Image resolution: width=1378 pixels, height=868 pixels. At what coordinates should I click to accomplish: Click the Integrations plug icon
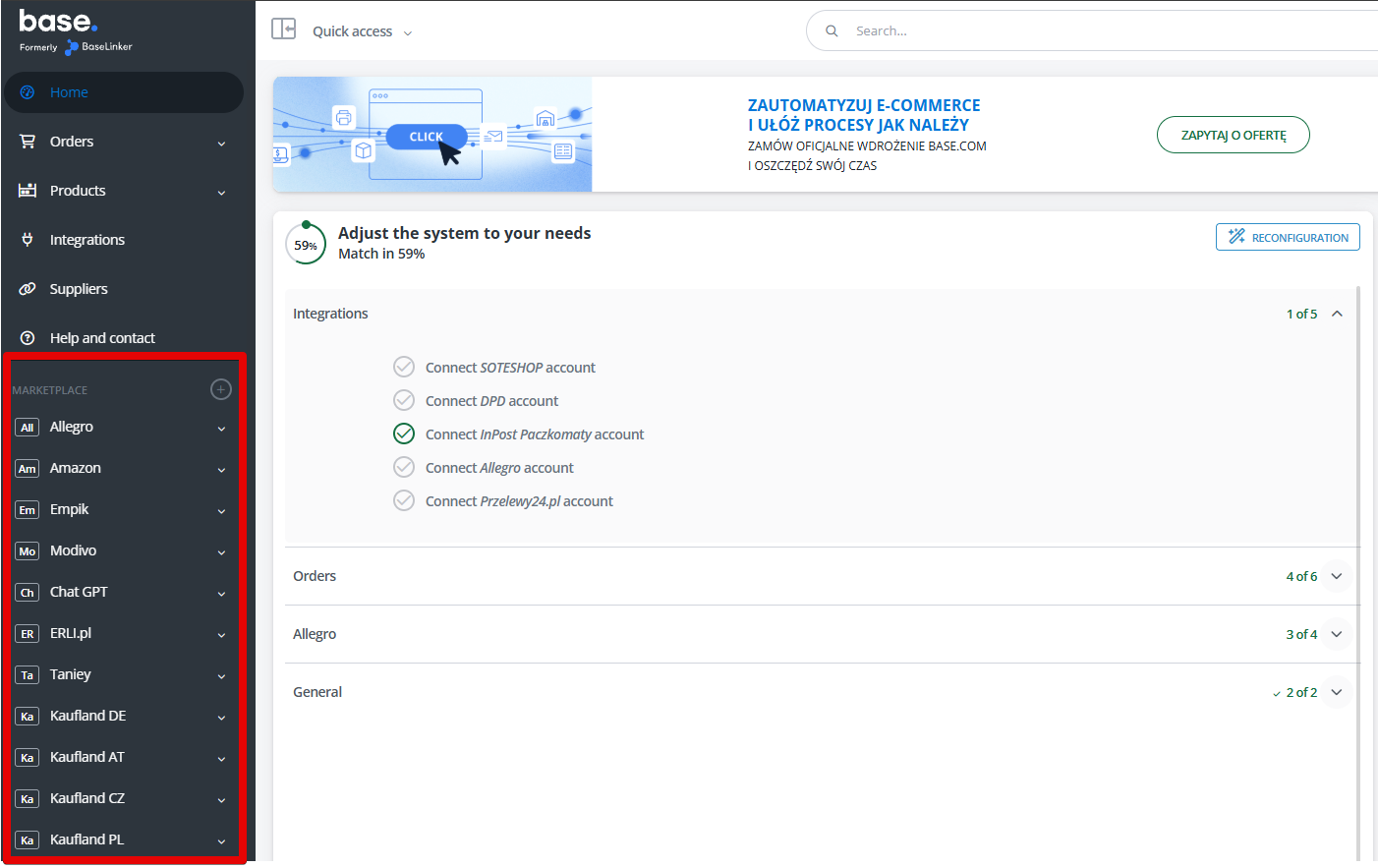pos(28,240)
